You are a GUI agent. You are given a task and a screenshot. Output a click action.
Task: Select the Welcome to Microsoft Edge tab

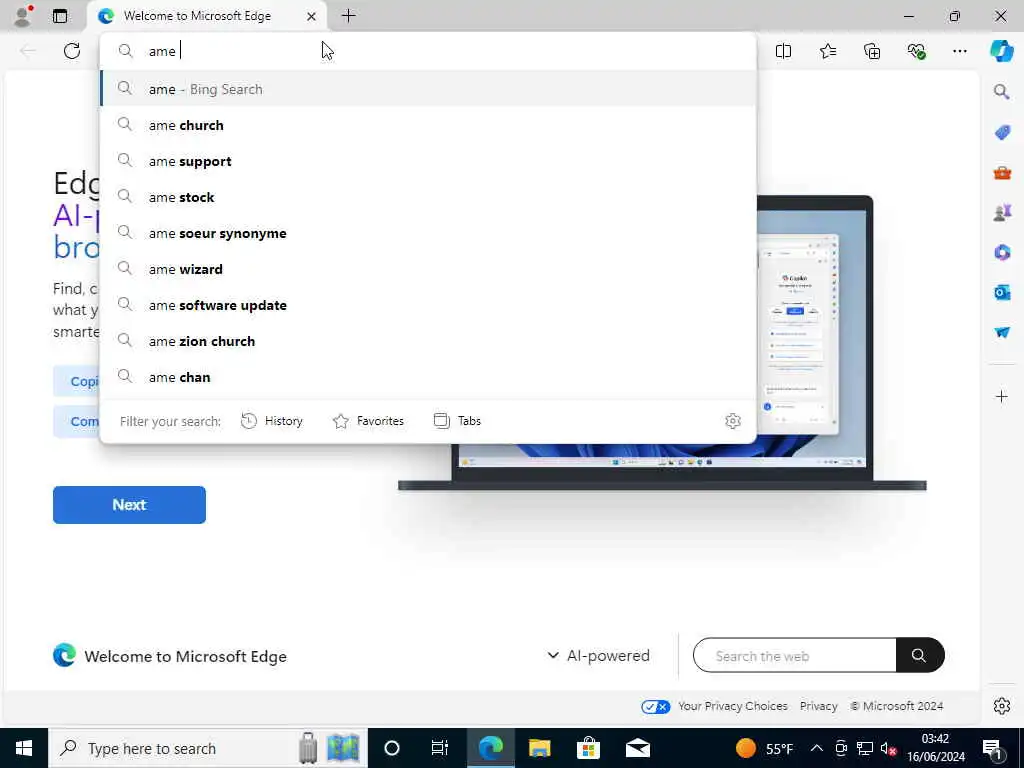[x=207, y=16]
